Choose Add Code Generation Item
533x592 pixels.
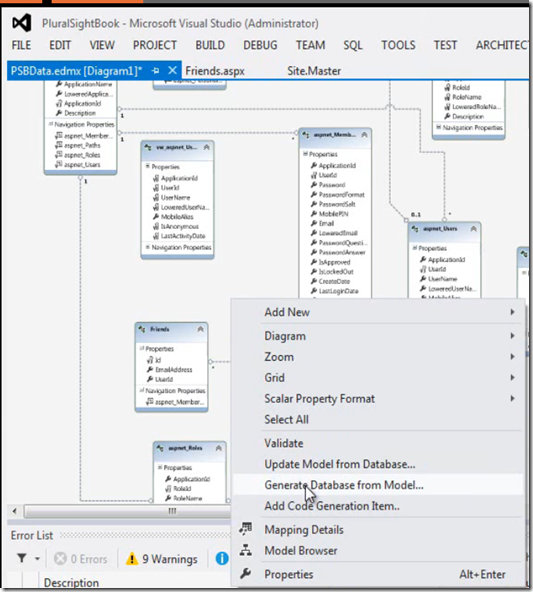pyautogui.click(x=378, y=506)
